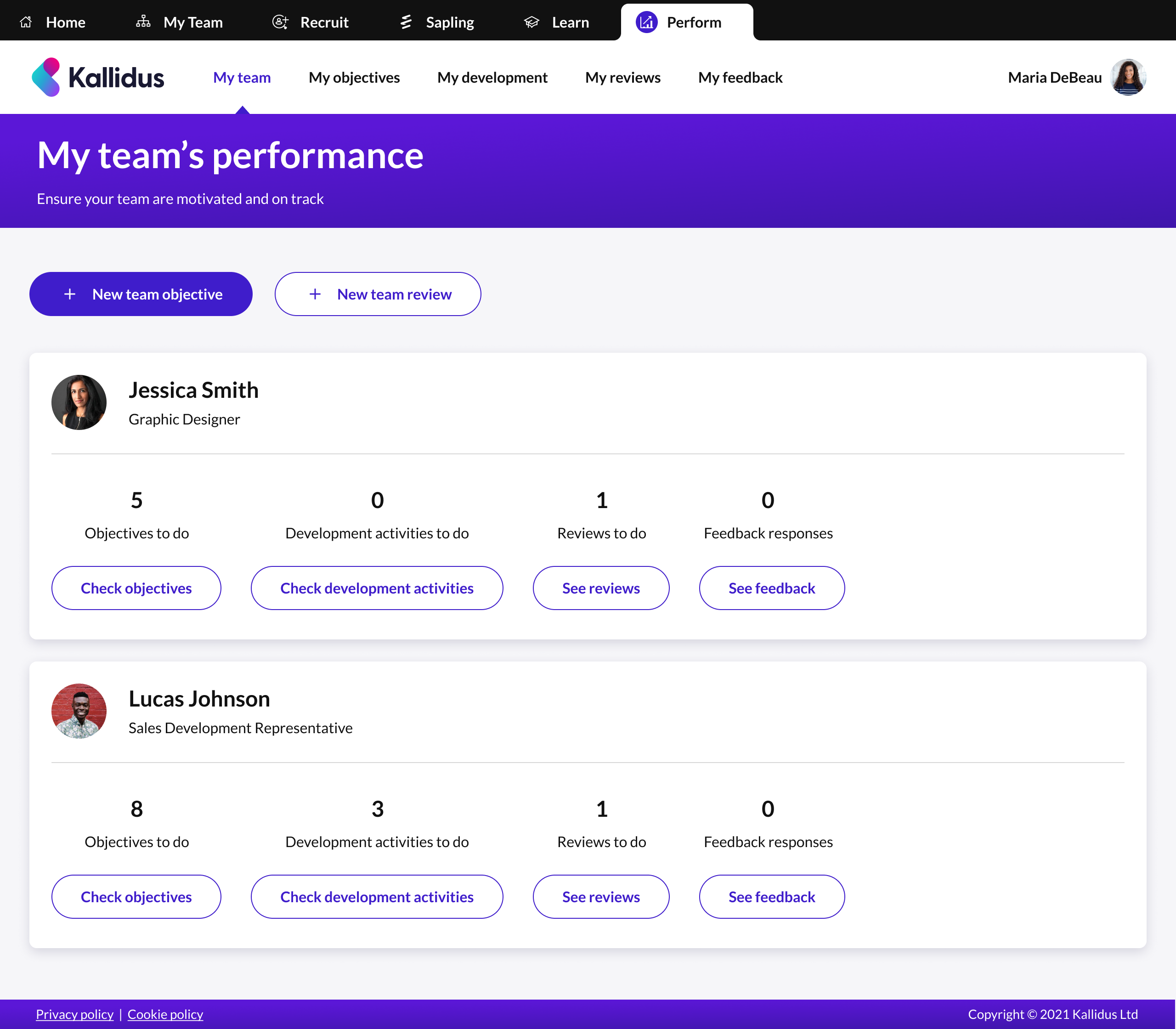
Task: Click the Sapling leaf icon
Action: click(x=406, y=21)
